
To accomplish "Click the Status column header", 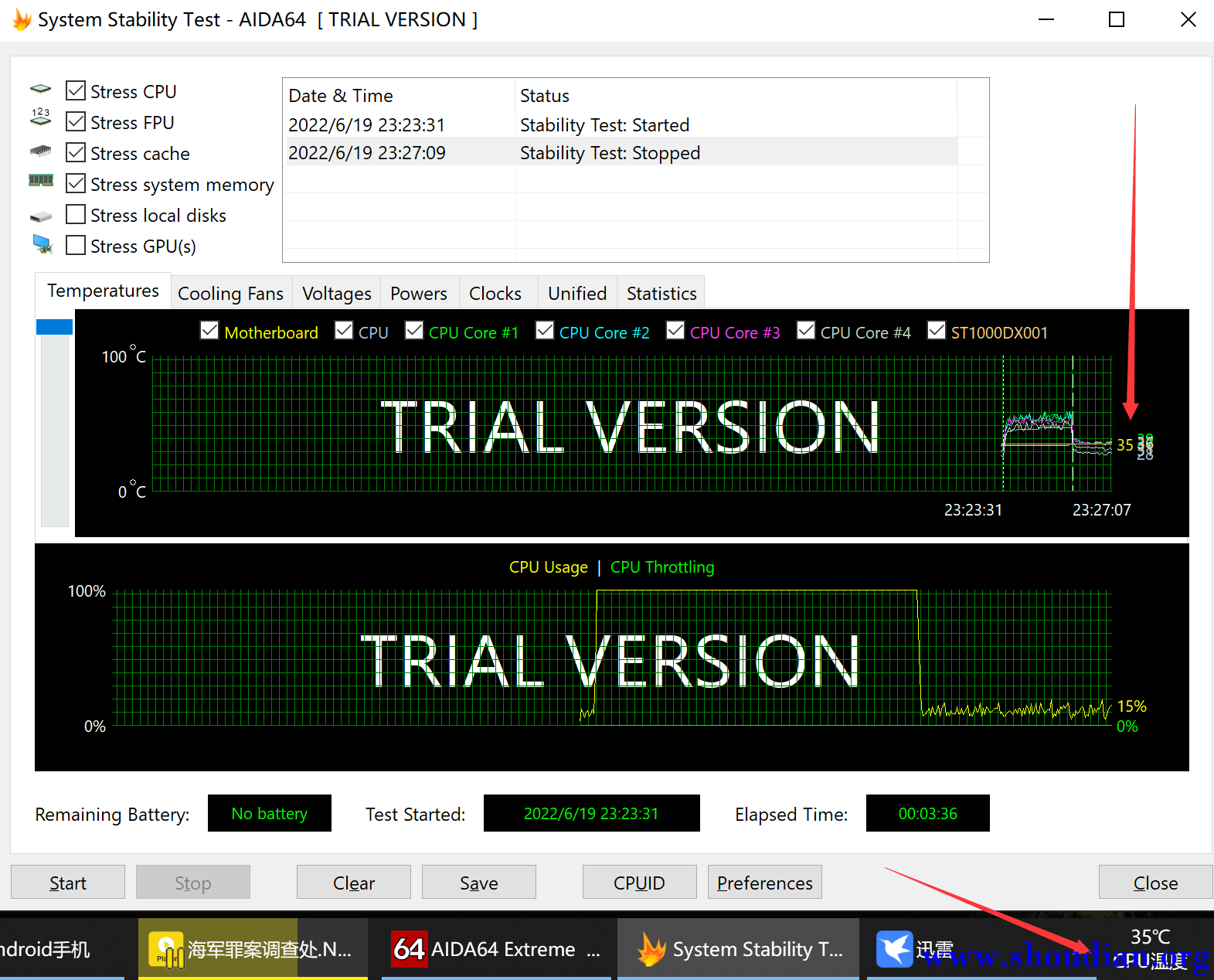I will 736,96.
